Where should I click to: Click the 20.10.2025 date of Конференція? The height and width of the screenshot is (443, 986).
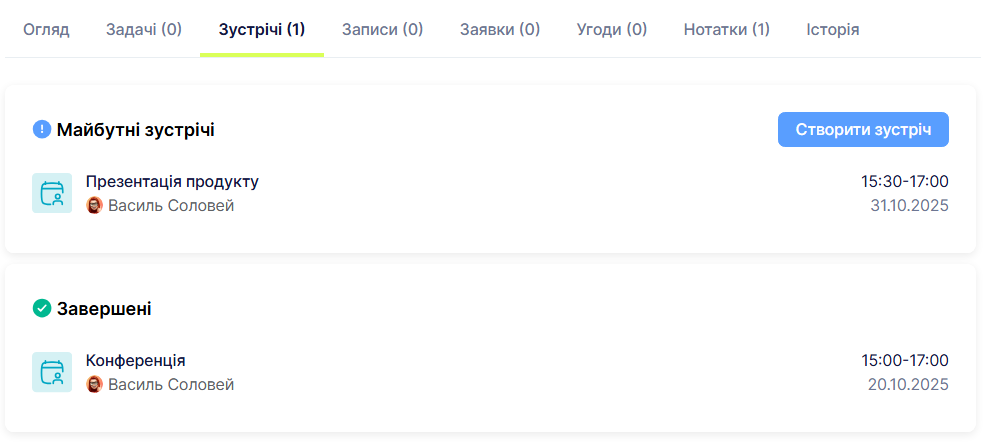[x=908, y=384]
